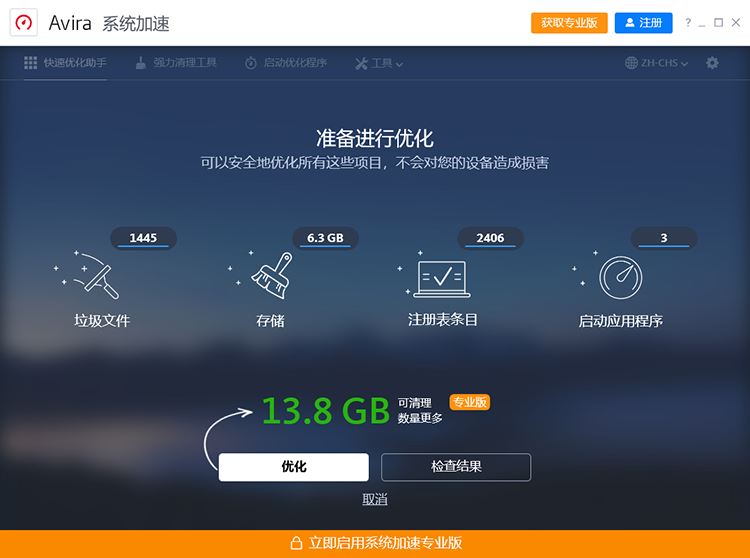Click the 存储 label
The height and width of the screenshot is (558, 750).
coord(270,320)
